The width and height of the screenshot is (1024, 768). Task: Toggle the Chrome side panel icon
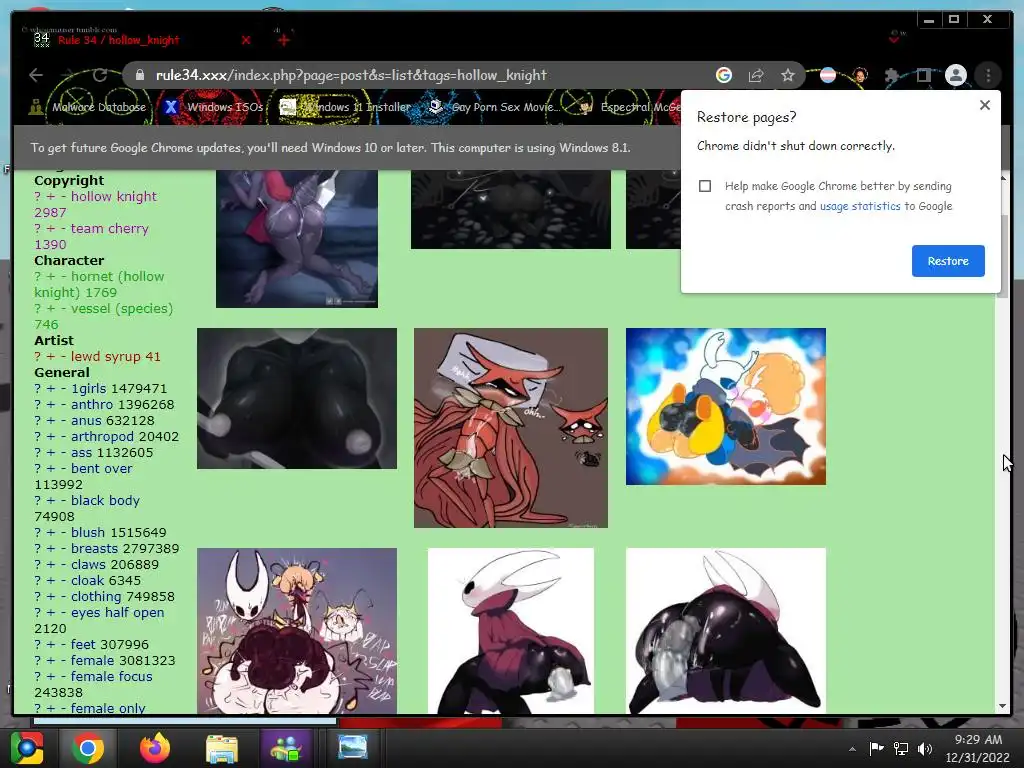(923, 75)
